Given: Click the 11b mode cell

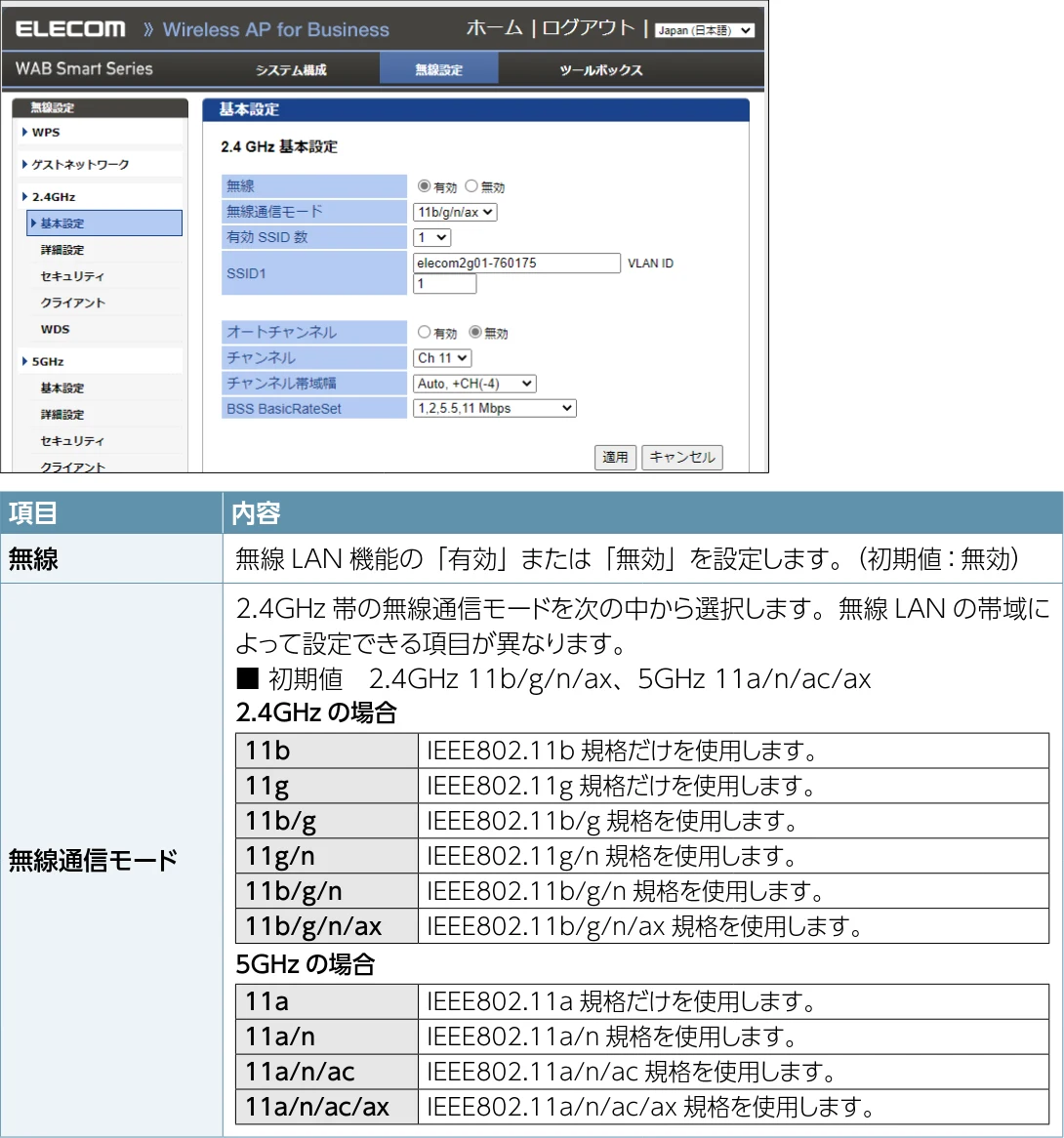Looking at the screenshot, I should pos(327,751).
